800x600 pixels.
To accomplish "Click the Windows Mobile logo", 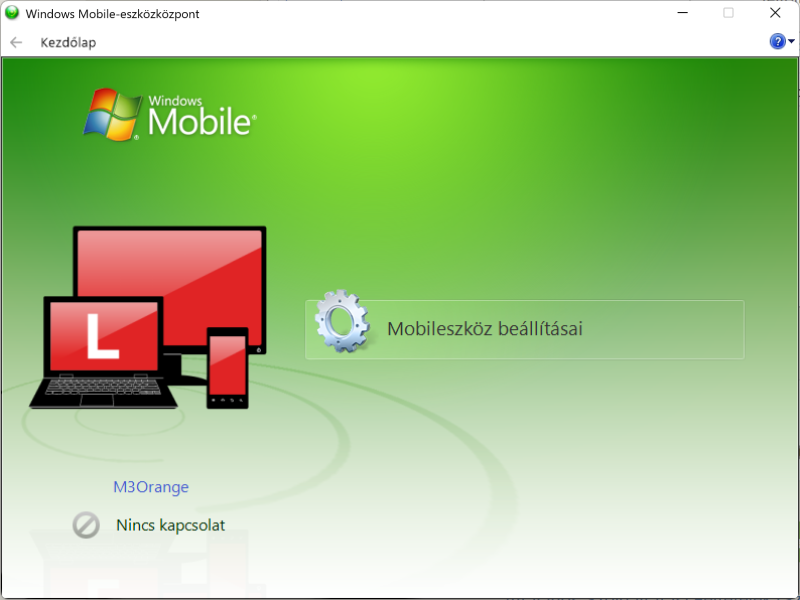I will pyautogui.click(x=170, y=115).
